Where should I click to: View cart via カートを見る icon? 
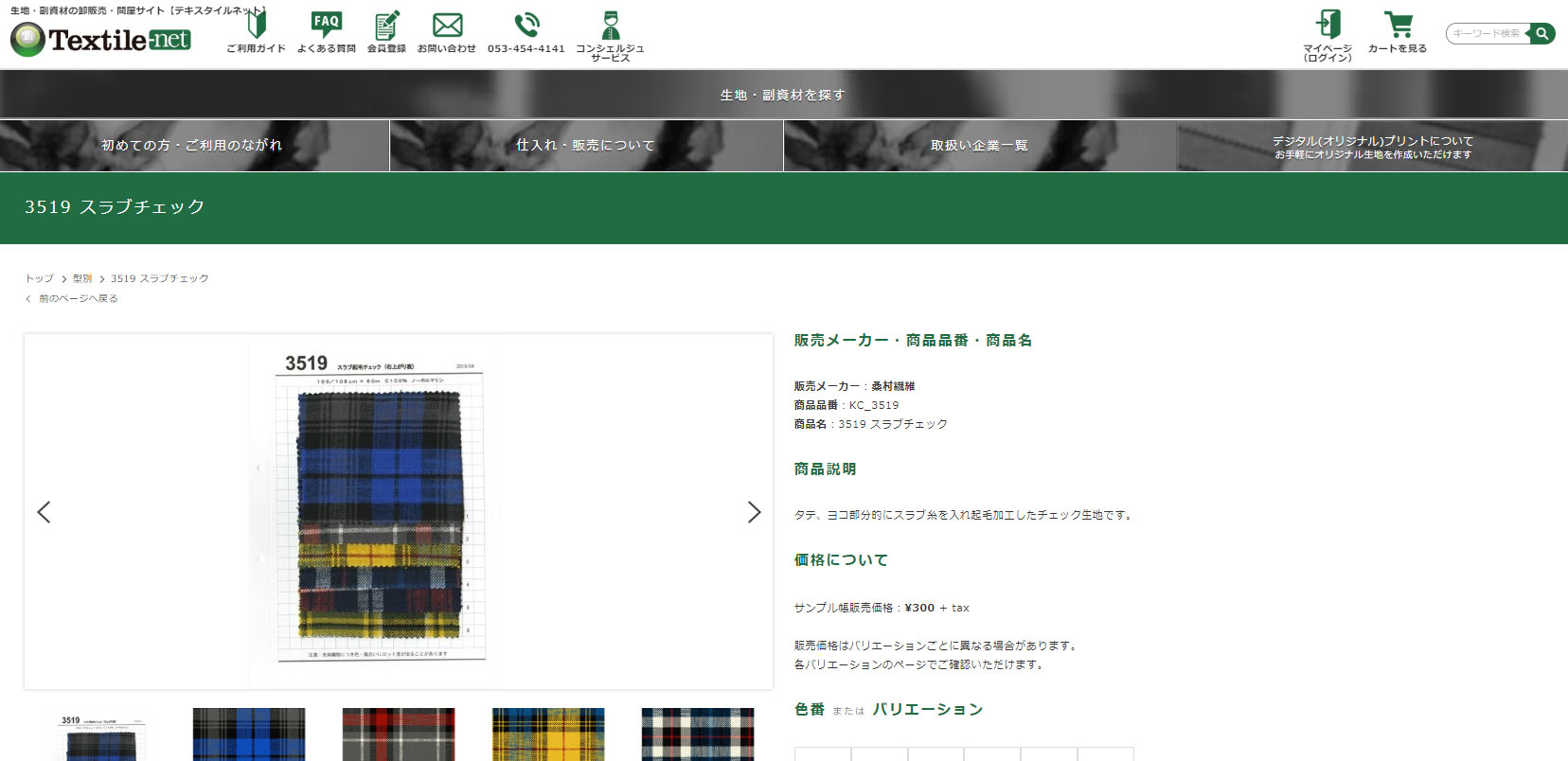pyautogui.click(x=1398, y=31)
